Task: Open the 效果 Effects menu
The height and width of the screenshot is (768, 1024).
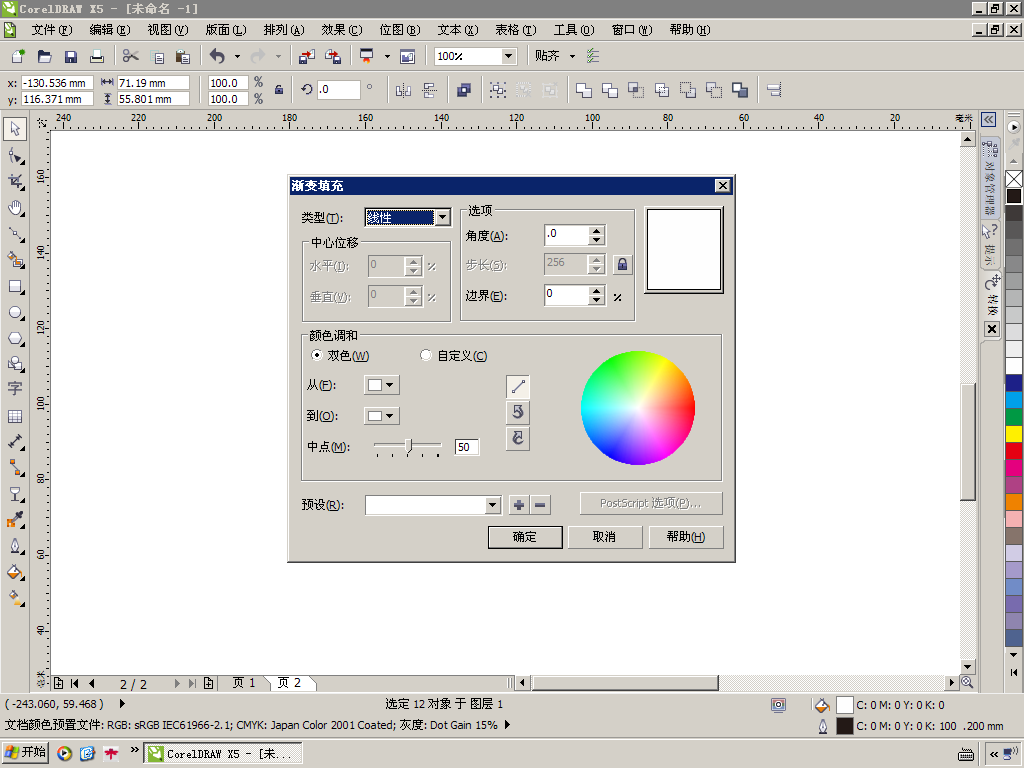Action: pyautogui.click(x=342, y=30)
